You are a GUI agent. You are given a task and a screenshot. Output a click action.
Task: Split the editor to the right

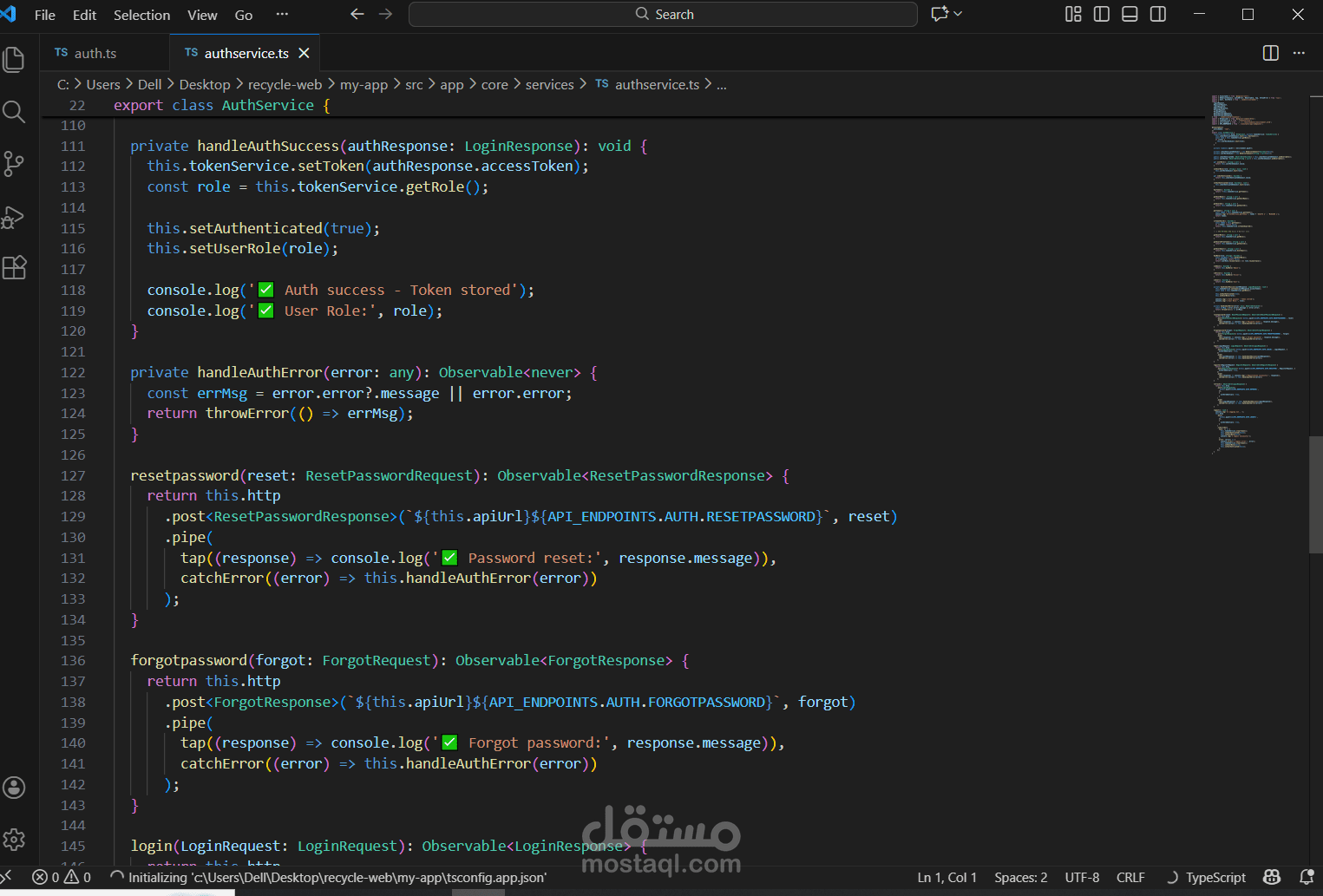coord(1270,53)
